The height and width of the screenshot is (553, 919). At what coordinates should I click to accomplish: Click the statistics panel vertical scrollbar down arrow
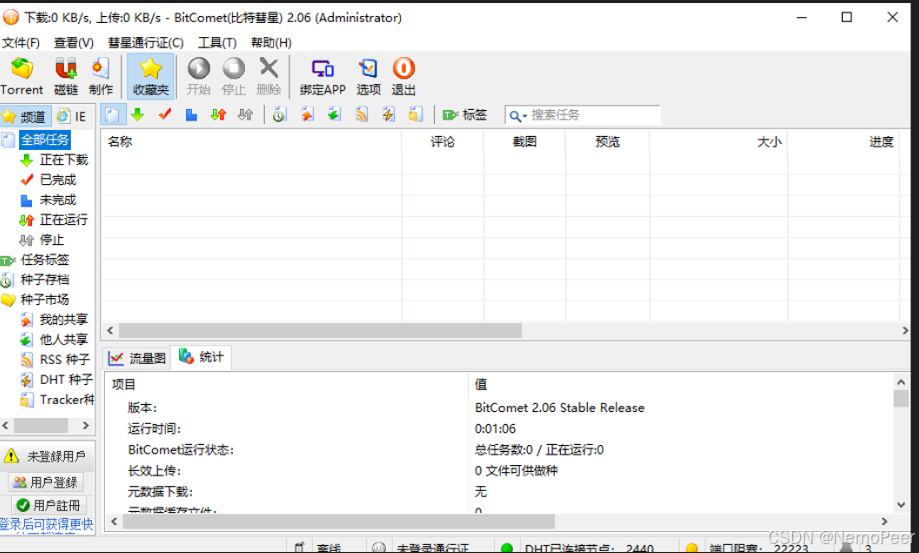click(x=901, y=504)
